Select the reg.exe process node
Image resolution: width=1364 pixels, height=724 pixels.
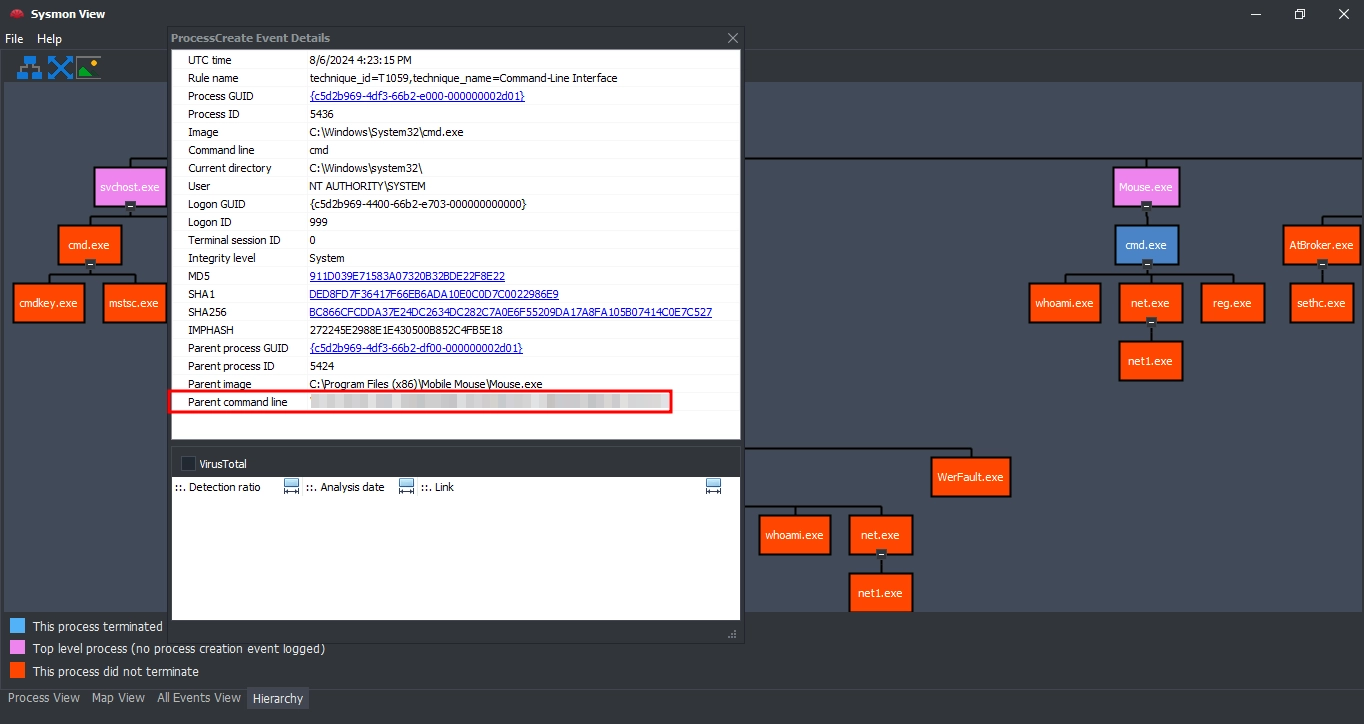[x=1232, y=303]
